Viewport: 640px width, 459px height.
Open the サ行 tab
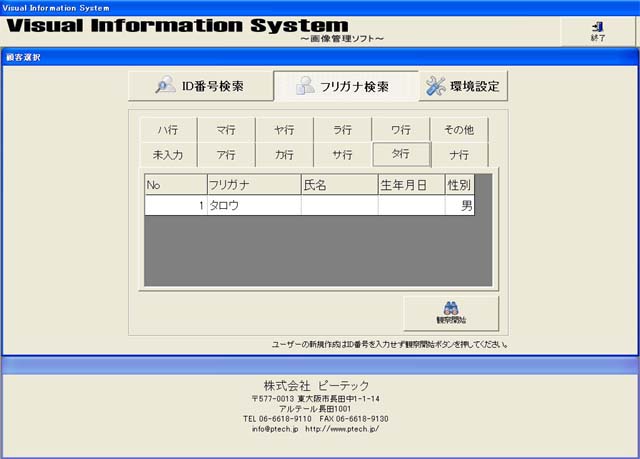pyautogui.click(x=342, y=155)
